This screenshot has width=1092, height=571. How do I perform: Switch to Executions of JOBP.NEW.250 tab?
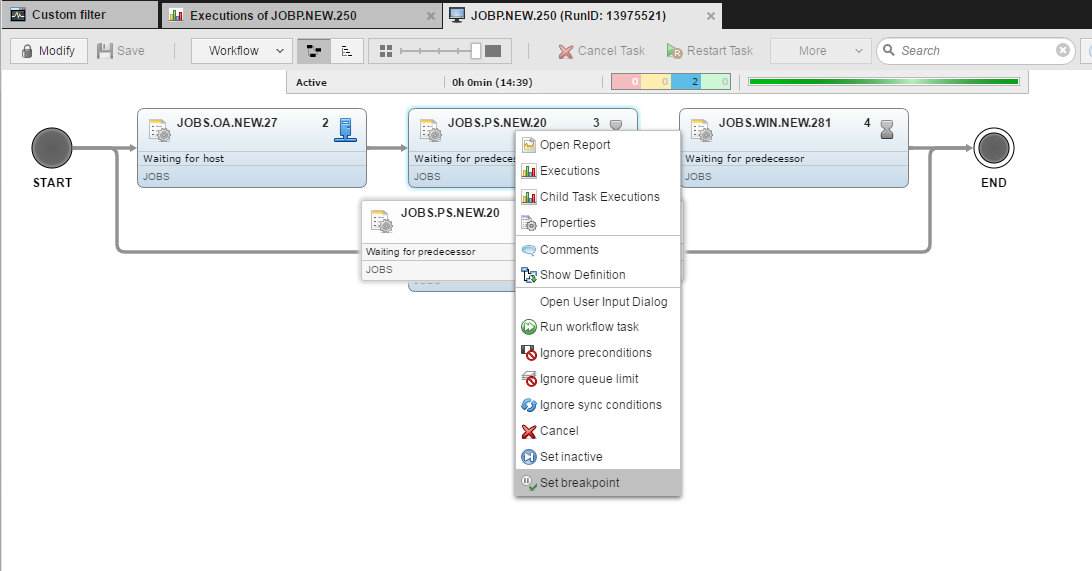pyautogui.click(x=272, y=15)
